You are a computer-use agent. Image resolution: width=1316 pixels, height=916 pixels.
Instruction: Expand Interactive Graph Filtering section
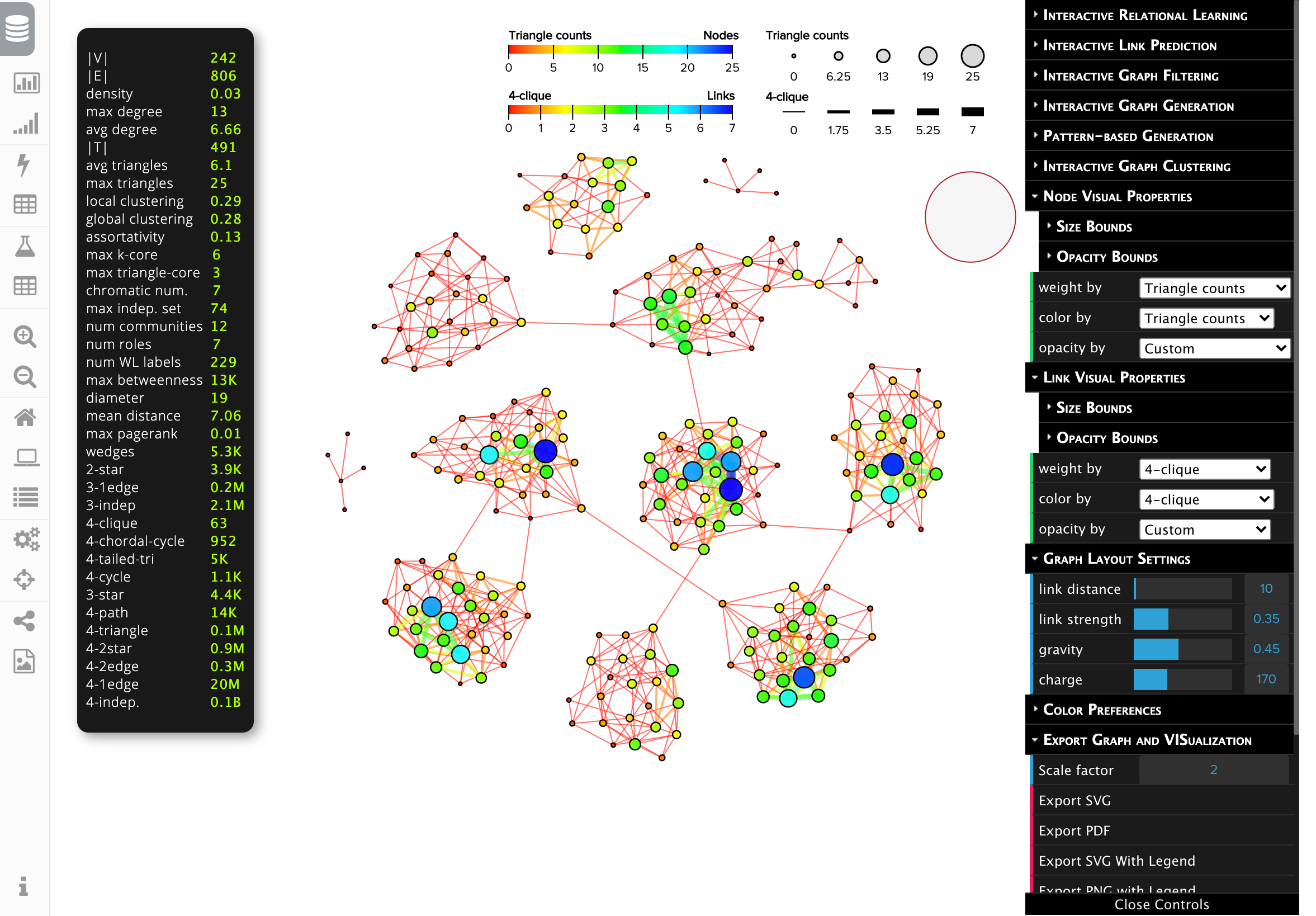pyautogui.click(x=1159, y=75)
